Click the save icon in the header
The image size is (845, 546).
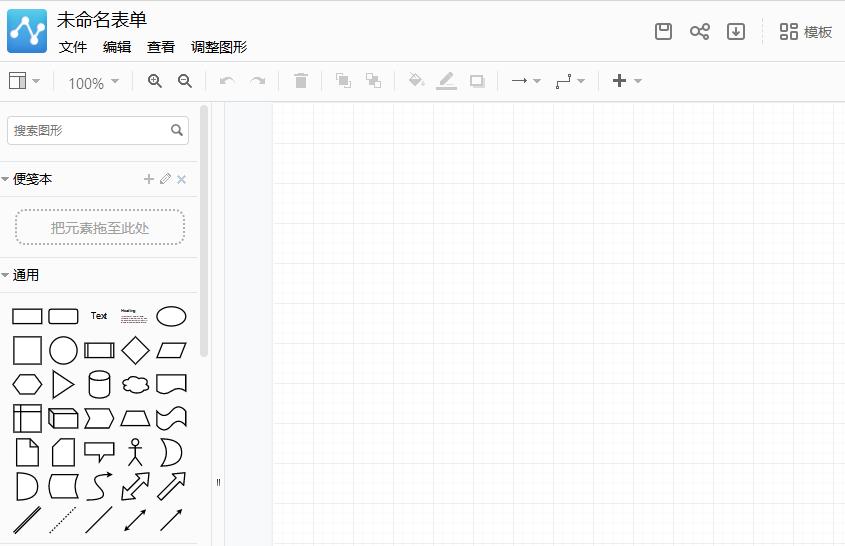pyautogui.click(x=663, y=32)
